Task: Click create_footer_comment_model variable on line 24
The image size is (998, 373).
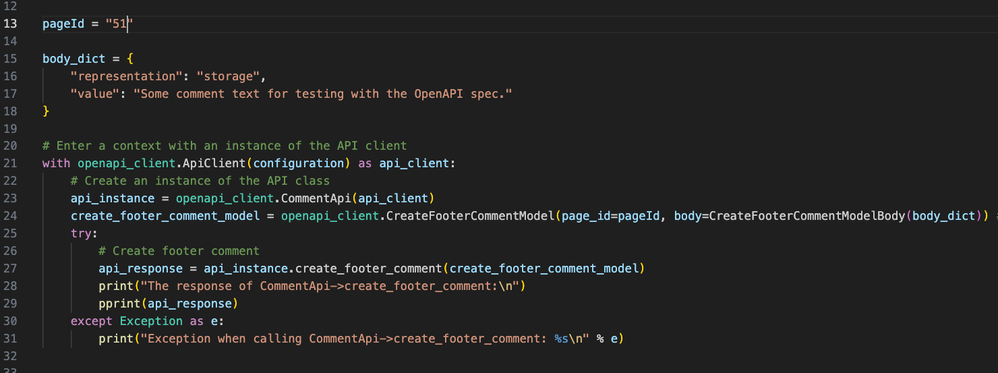Action: 165,216
